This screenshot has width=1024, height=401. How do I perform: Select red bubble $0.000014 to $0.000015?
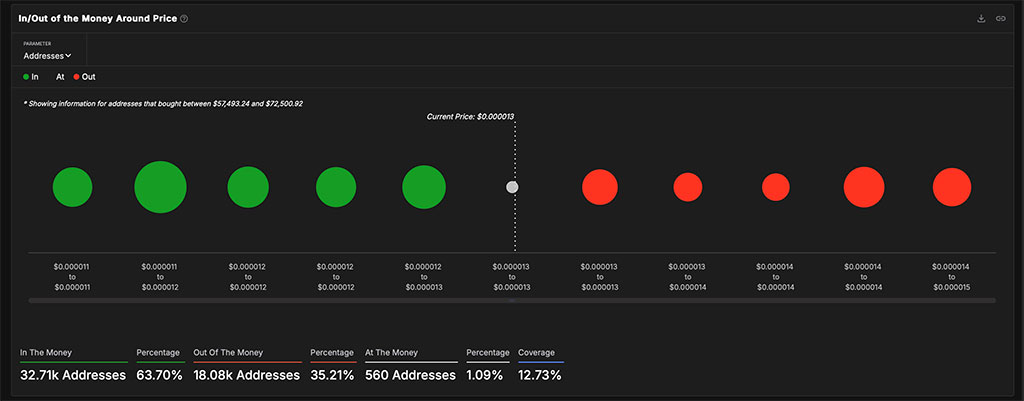pyautogui.click(x=952, y=187)
